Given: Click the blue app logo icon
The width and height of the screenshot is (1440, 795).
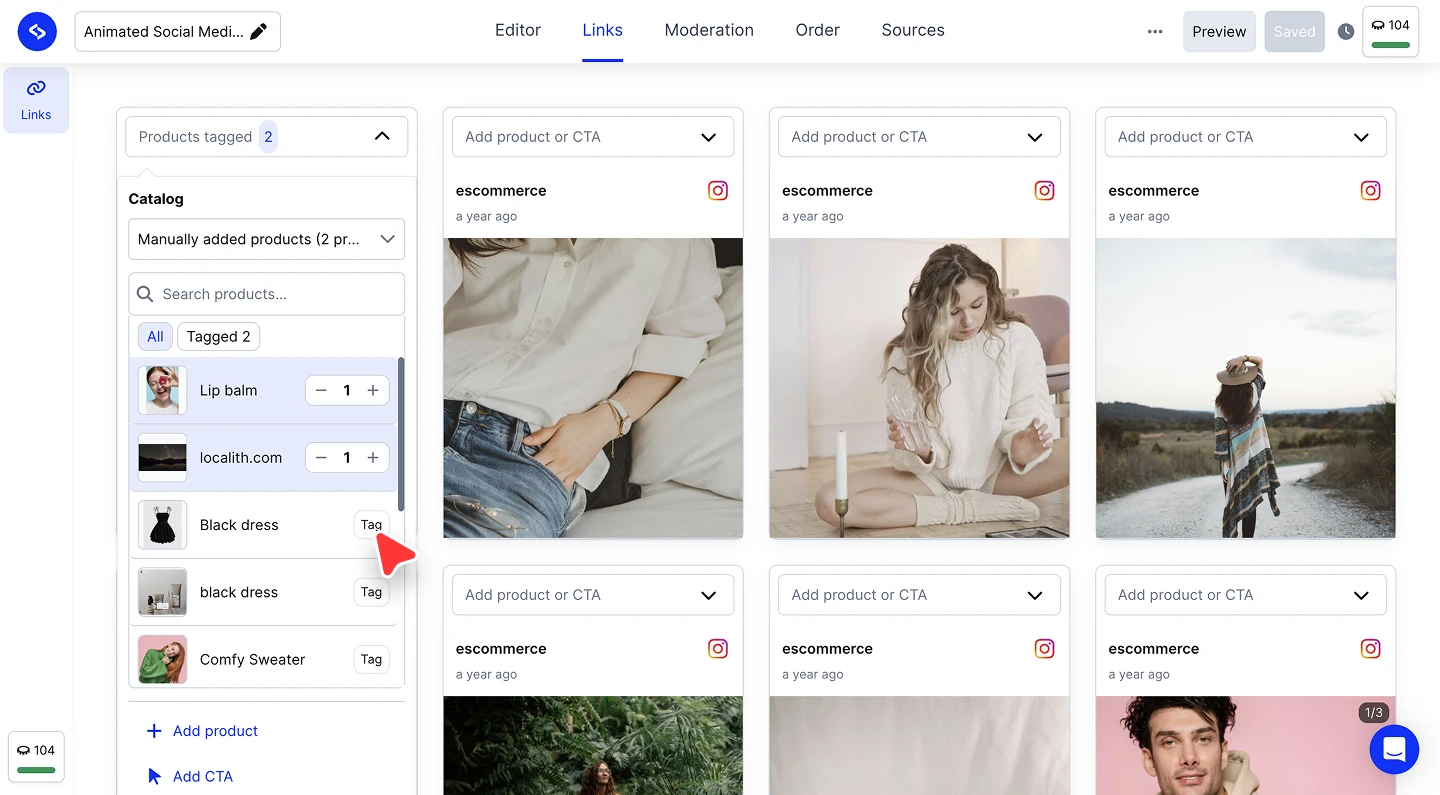Looking at the screenshot, I should (x=37, y=32).
